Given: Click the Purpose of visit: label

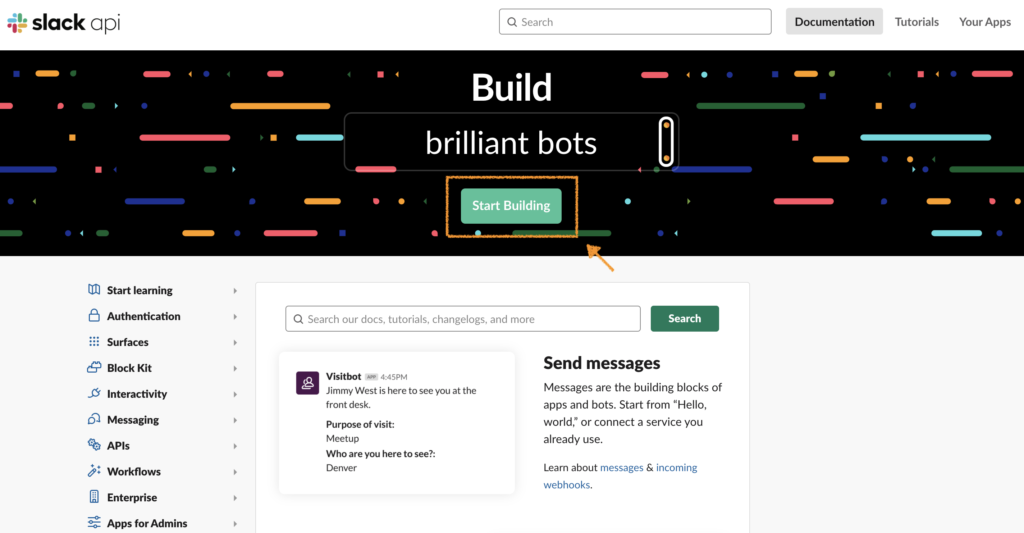Looking at the screenshot, I should click(360, 425).
